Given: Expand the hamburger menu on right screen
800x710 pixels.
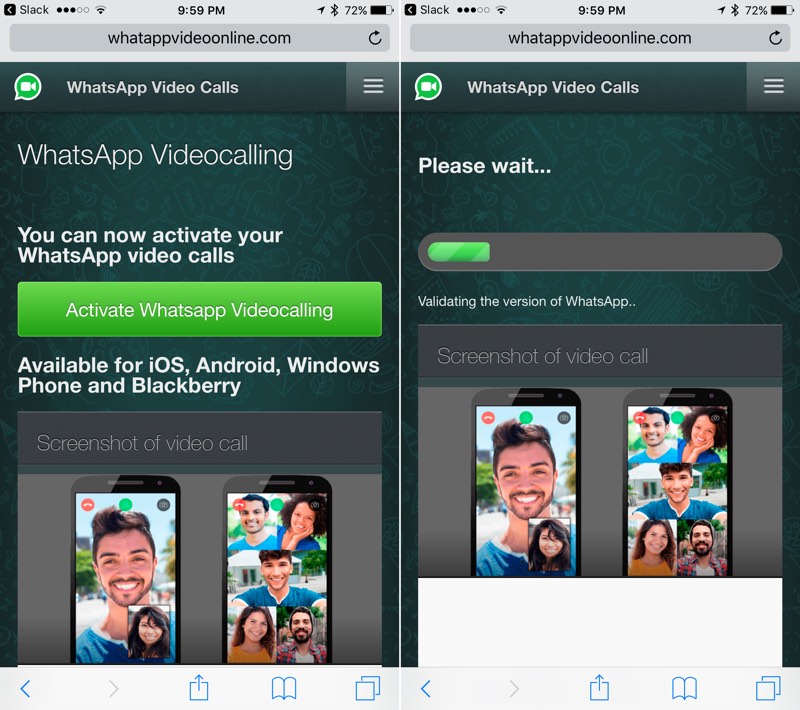Looking at the screenshot, I should (x=773, y=87).
